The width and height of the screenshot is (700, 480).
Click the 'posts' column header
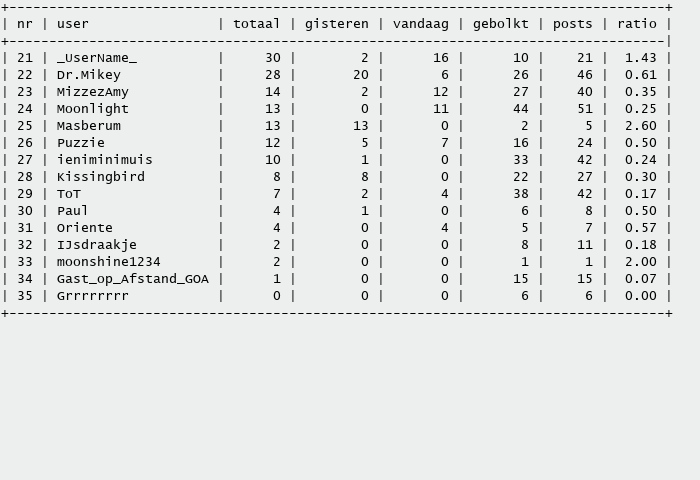572,24
